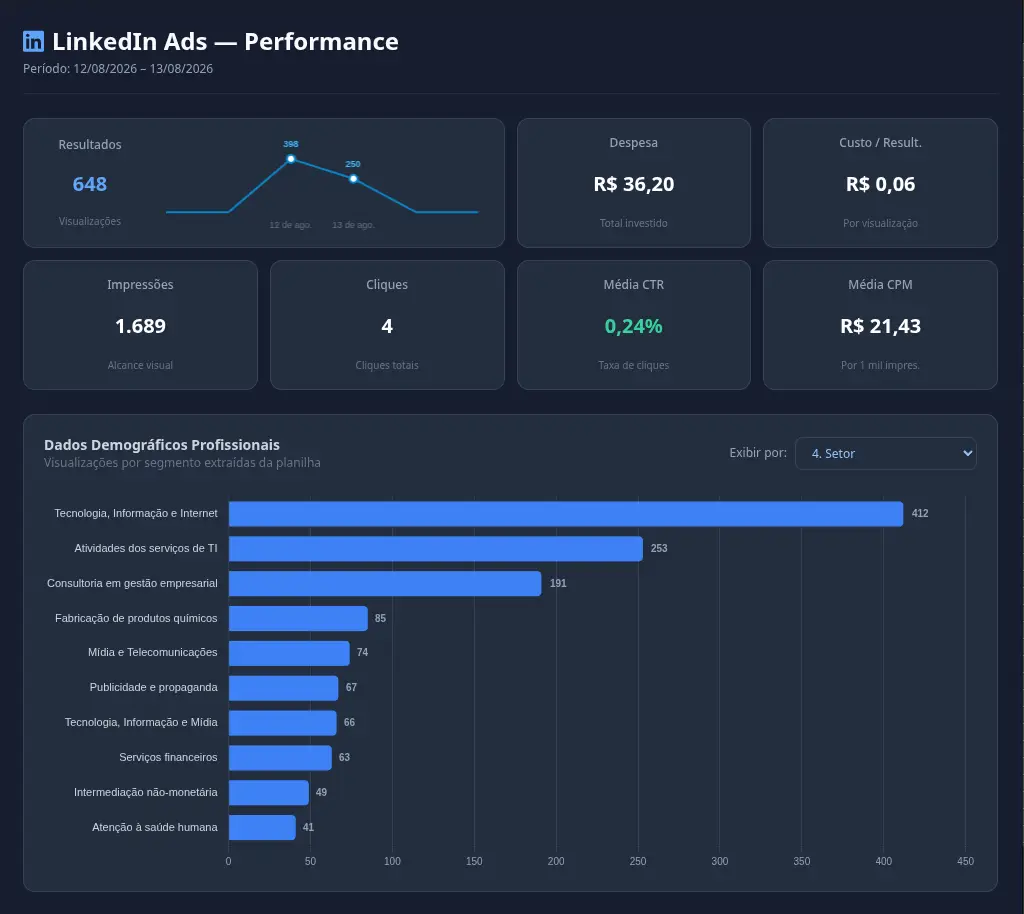Click the 250 data point on Resultados chart
Screen dimensions: 1024x914
(353, 178)
